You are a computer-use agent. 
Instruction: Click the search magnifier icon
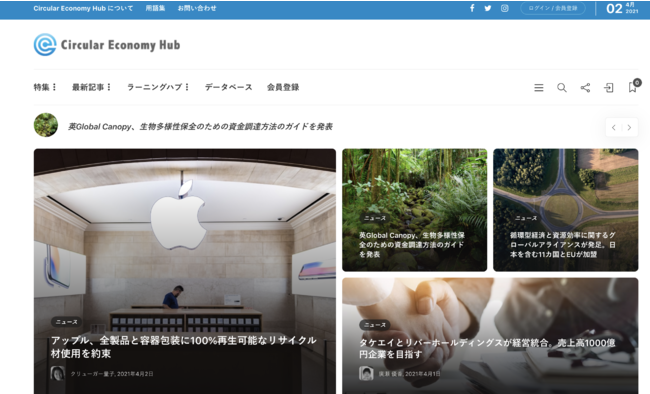[562, 88]
